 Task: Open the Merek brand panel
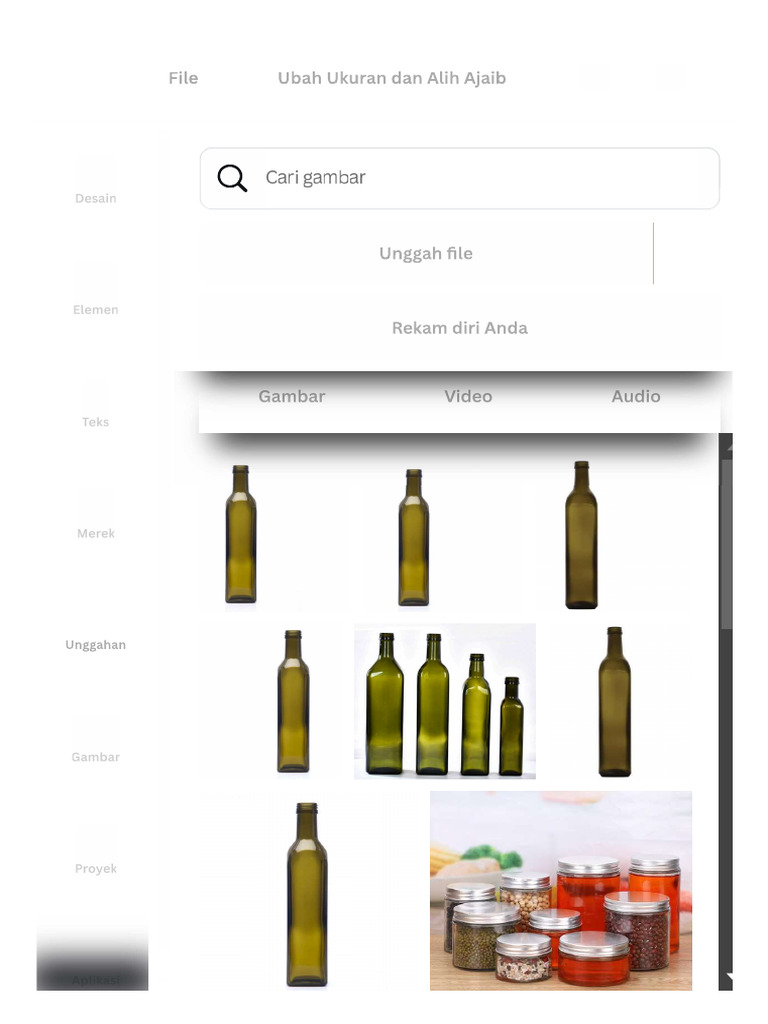95,516
